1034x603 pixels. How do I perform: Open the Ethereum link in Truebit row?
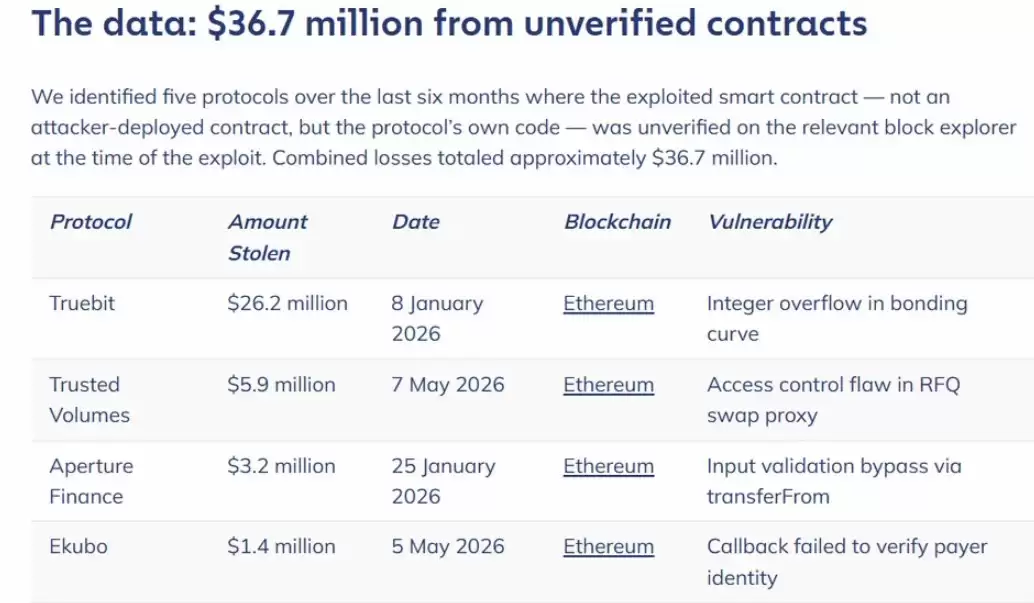point(608,303)
